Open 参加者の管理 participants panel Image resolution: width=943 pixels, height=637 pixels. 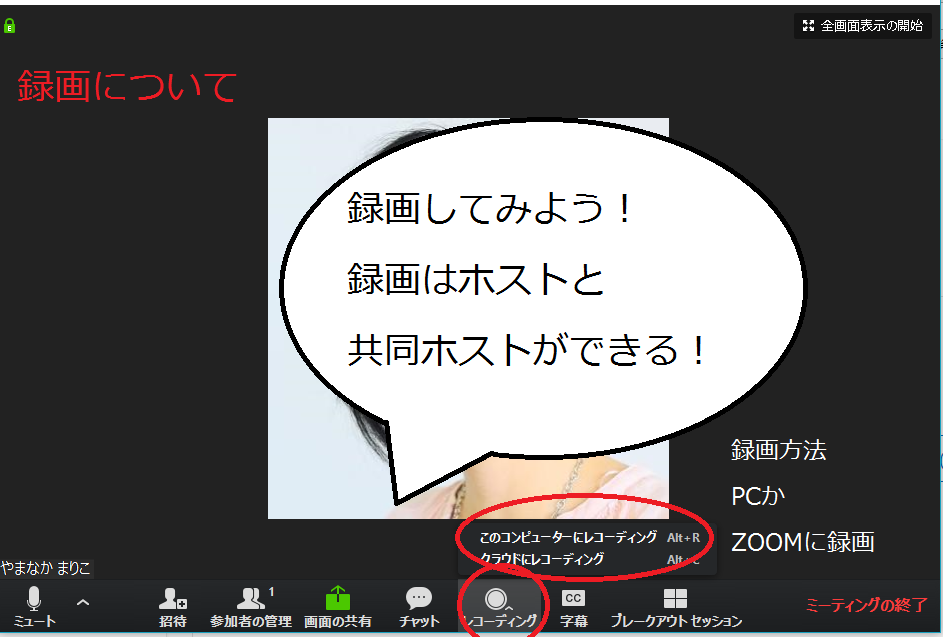(x=251, y=607)
